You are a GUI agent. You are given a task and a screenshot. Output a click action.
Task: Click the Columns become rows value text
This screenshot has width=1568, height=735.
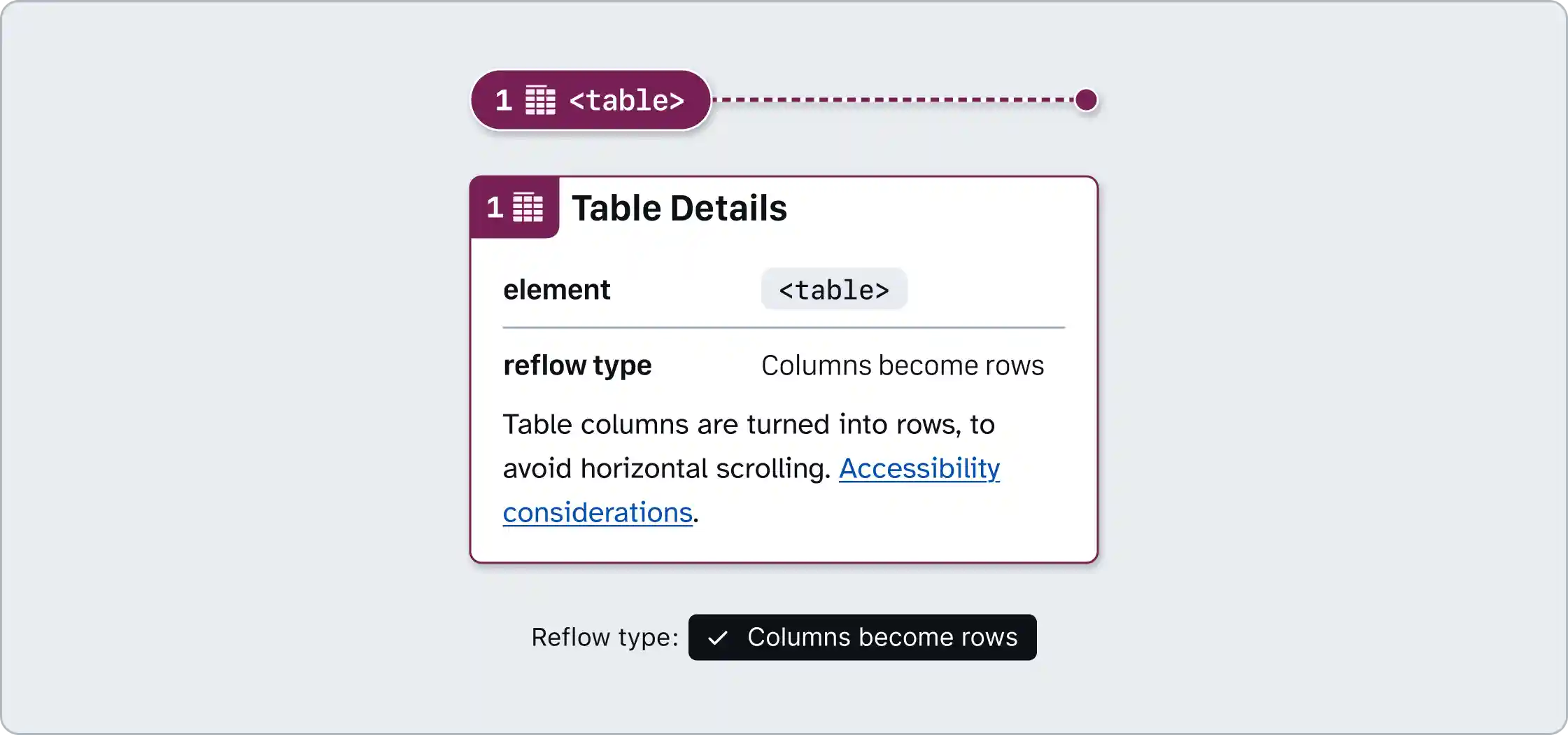coord(902,365)
